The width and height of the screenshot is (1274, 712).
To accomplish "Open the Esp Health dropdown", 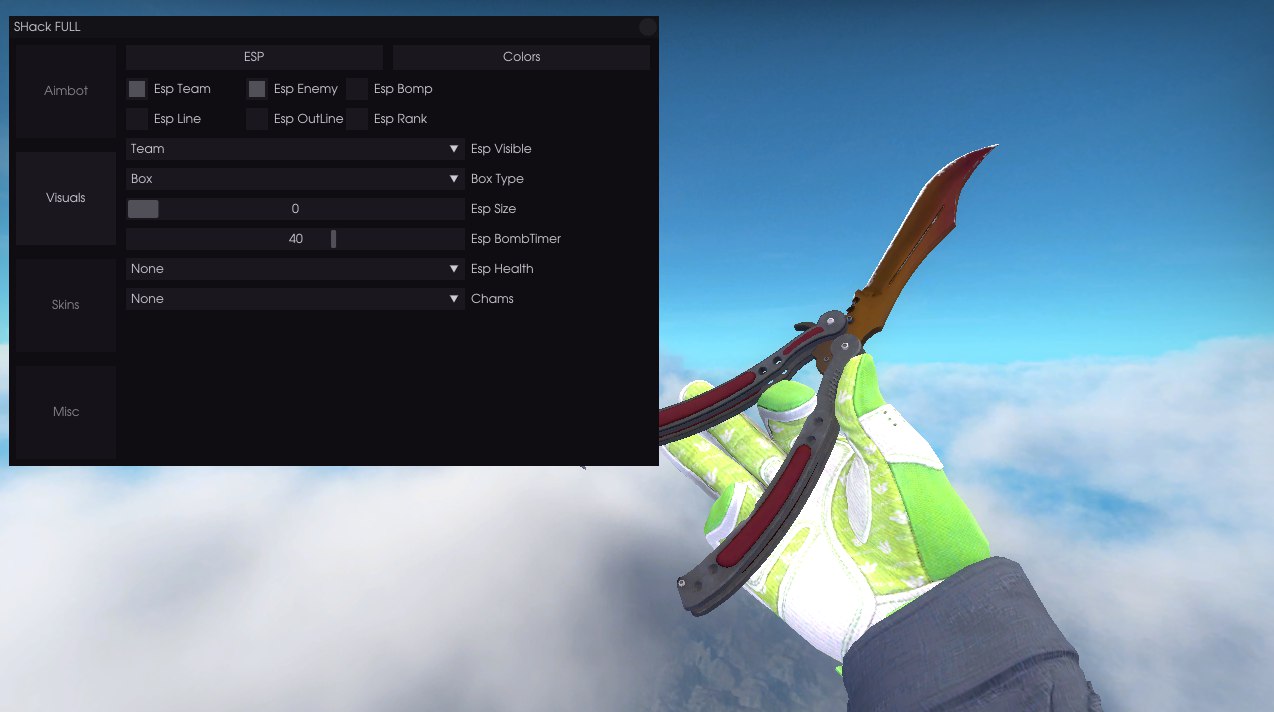I will pyautogui.click(x=295, y=269).
